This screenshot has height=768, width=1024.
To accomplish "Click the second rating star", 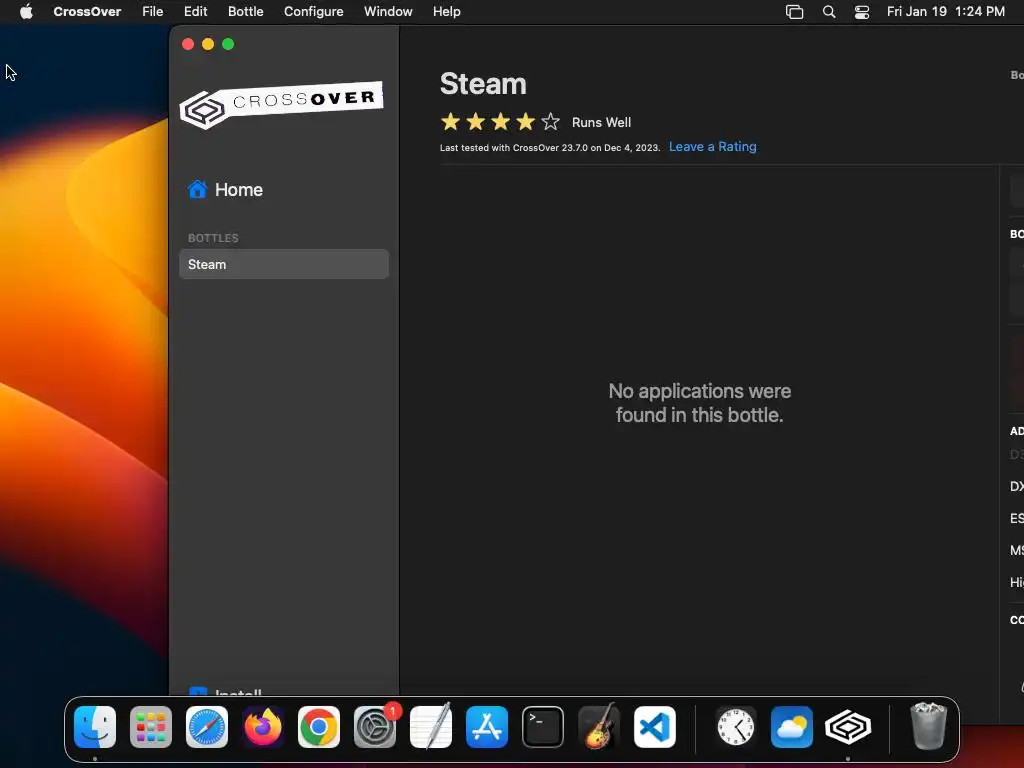I will (475, 121).
